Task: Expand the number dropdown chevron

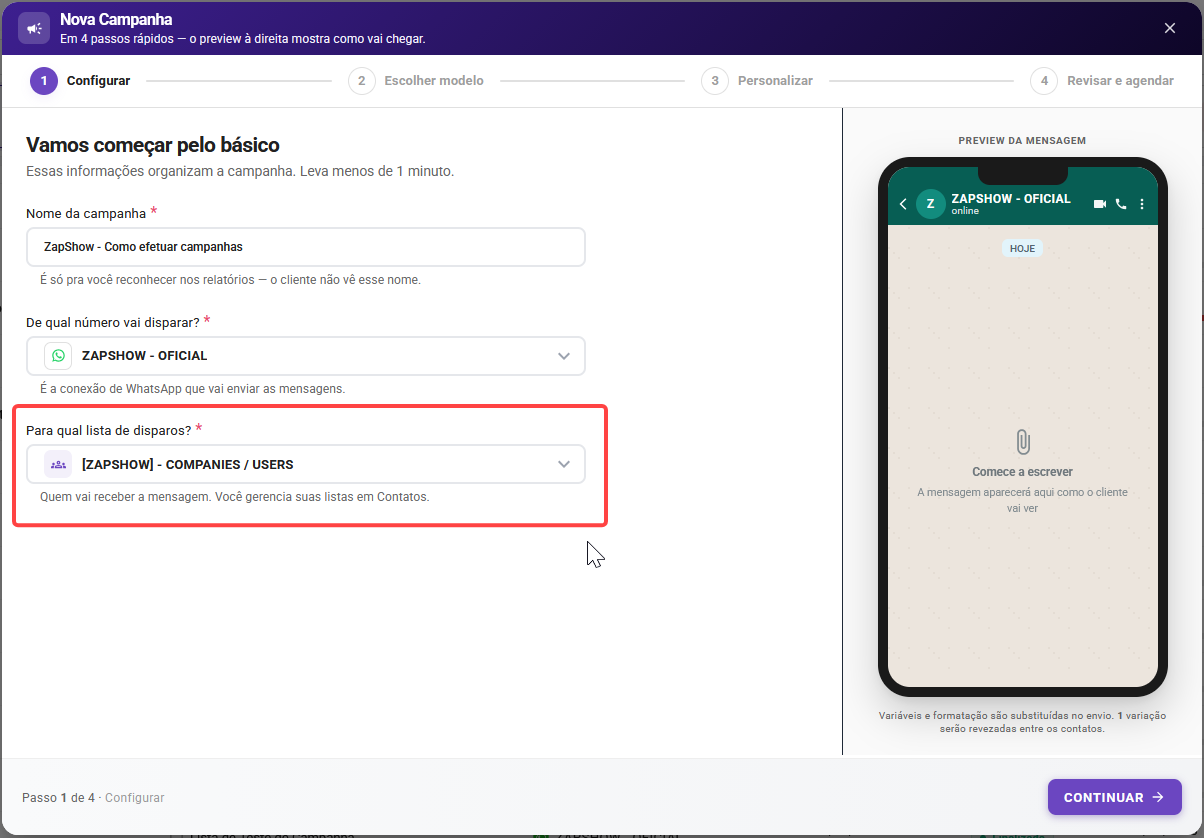Action: click(564, 356)
